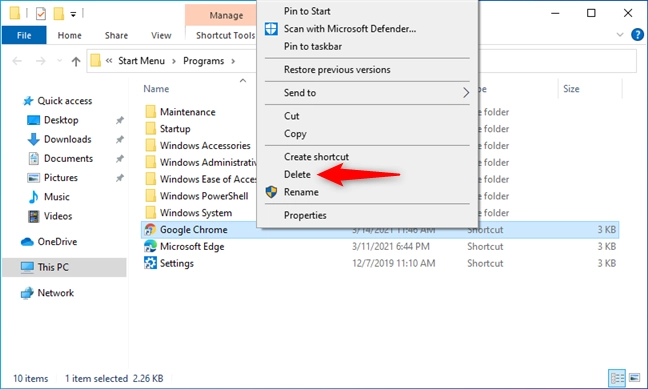Click the Properties quick access toolbar icon

40,14
